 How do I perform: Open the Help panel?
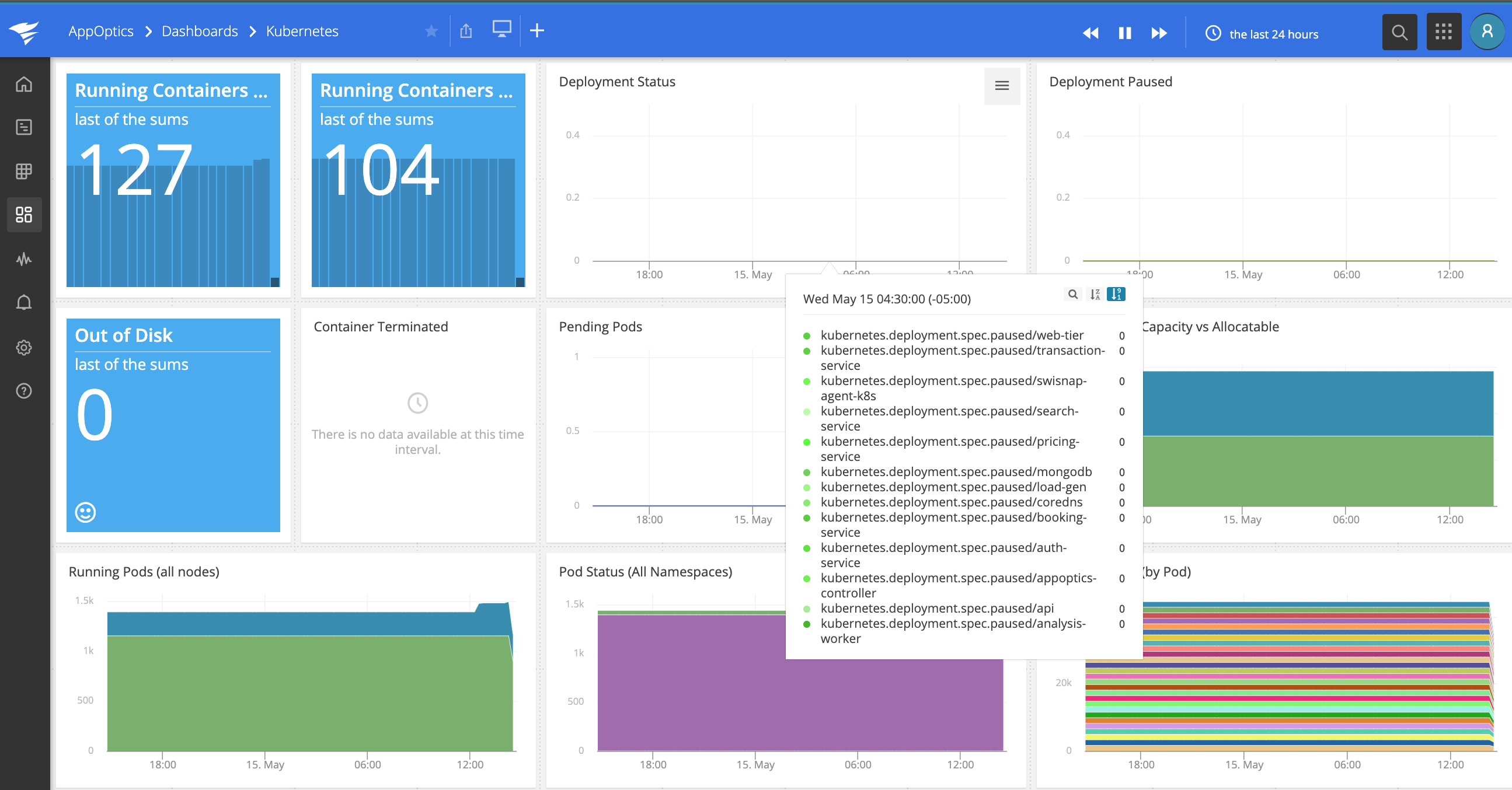24,390
